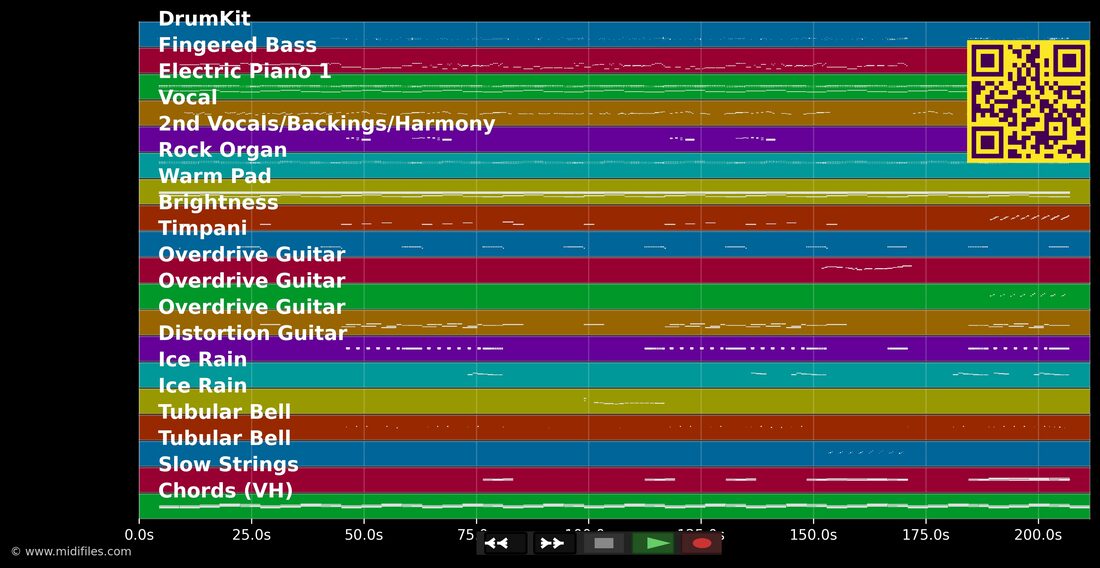Select the Slow Strings track label

228,465
